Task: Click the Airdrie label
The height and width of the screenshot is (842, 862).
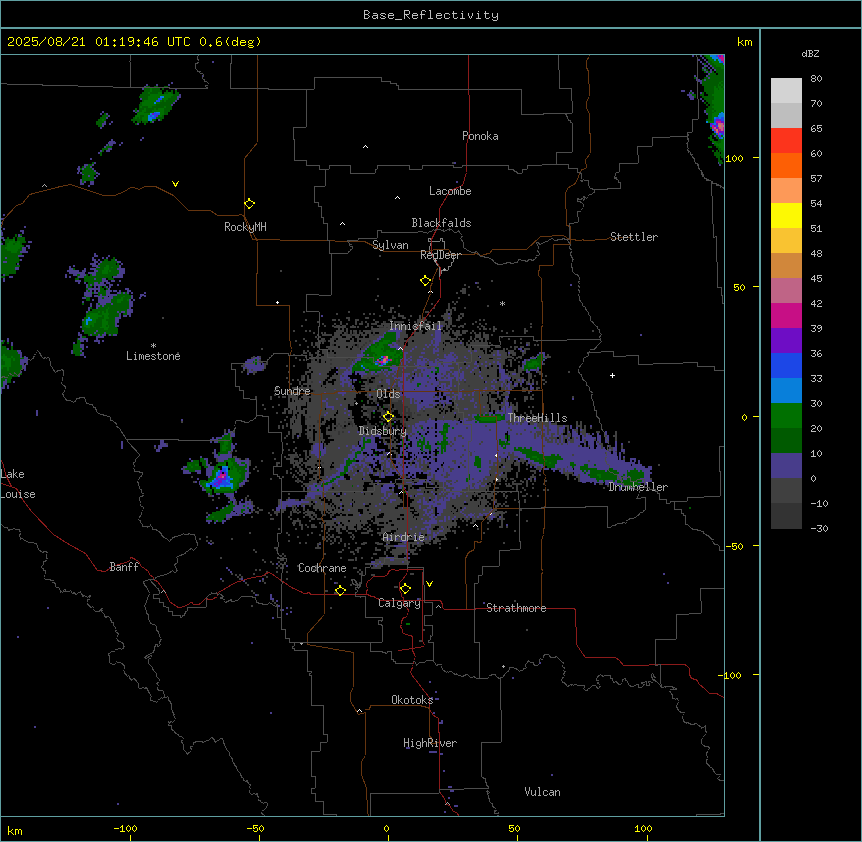Action: (404, 537)
